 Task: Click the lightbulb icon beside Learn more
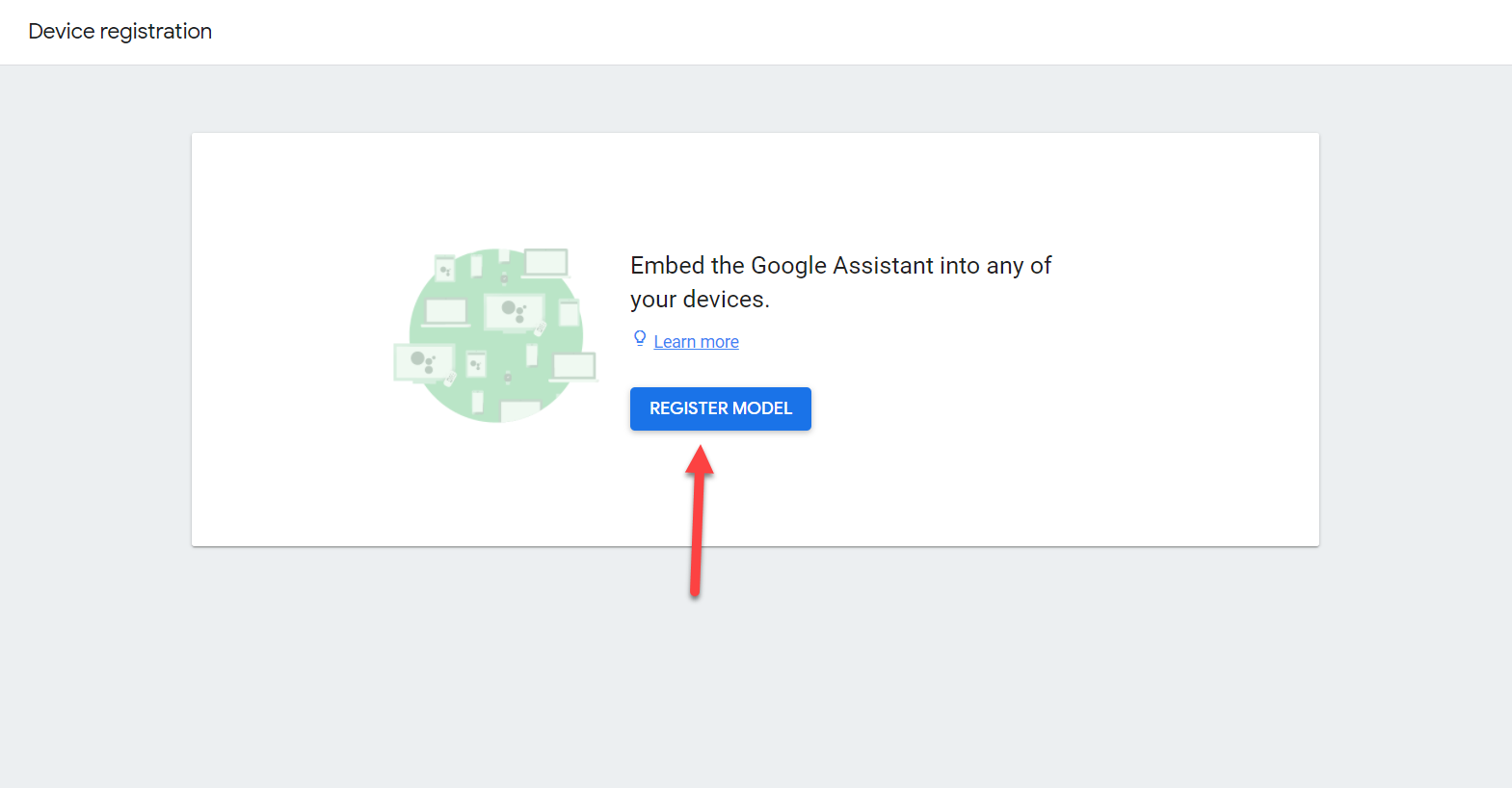click(x=640, y=338)
